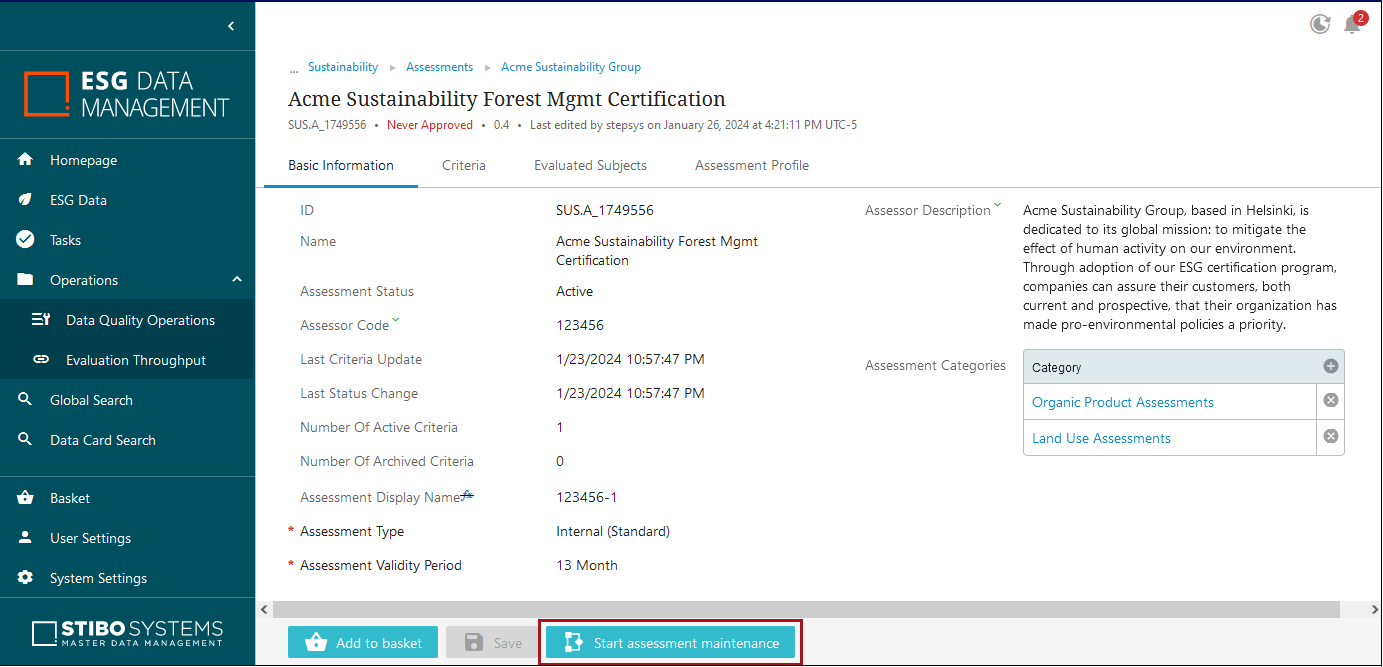
Task: Click the horizontal scrollbar's left arrow
Action: pyautogui.click(x=264, y=609)
